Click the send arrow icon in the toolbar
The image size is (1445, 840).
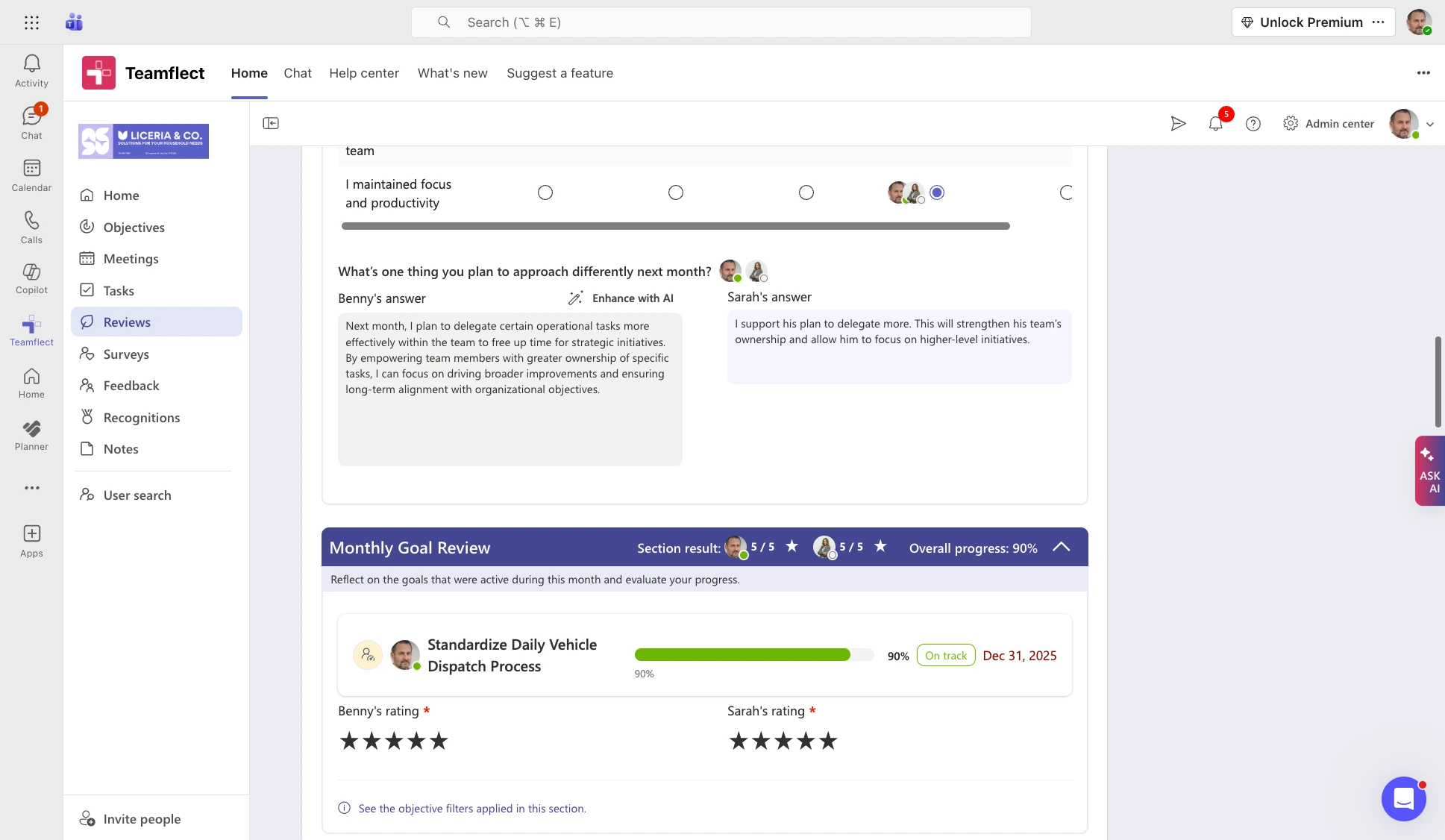tap(1179, 123)
